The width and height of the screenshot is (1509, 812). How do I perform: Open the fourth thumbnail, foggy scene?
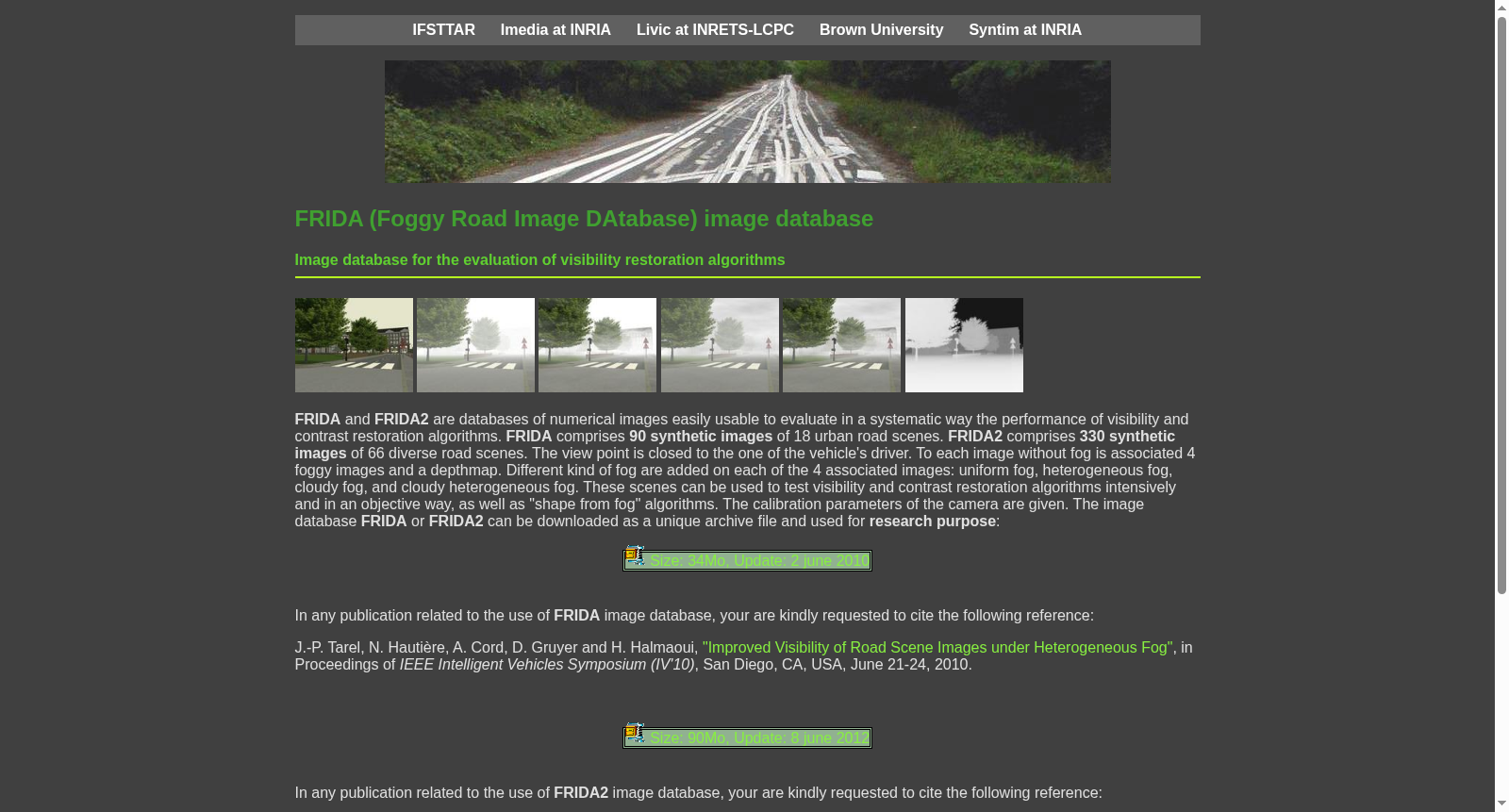pyautogui.click(x=720, y=345)
